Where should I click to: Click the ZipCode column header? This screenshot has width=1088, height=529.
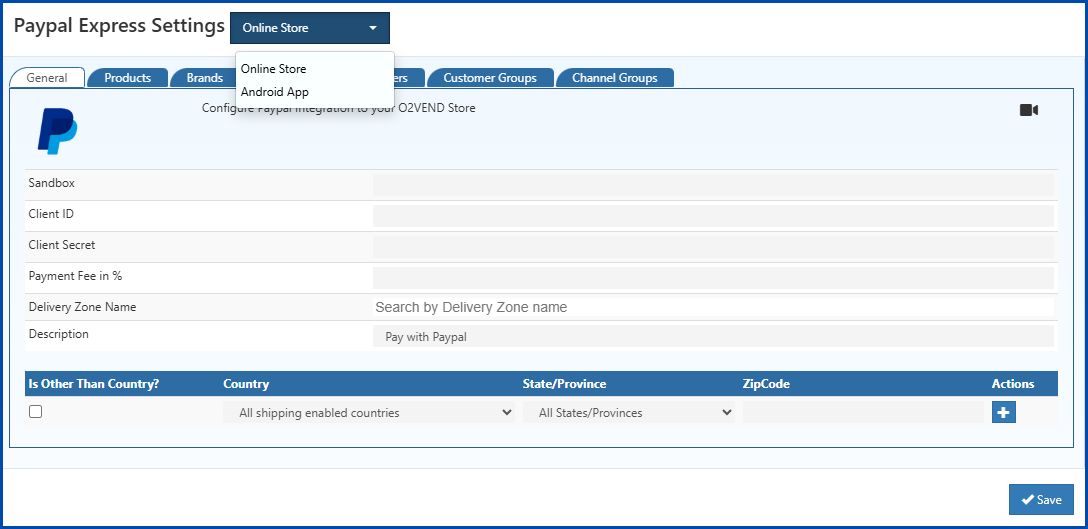tap(766, 384)
